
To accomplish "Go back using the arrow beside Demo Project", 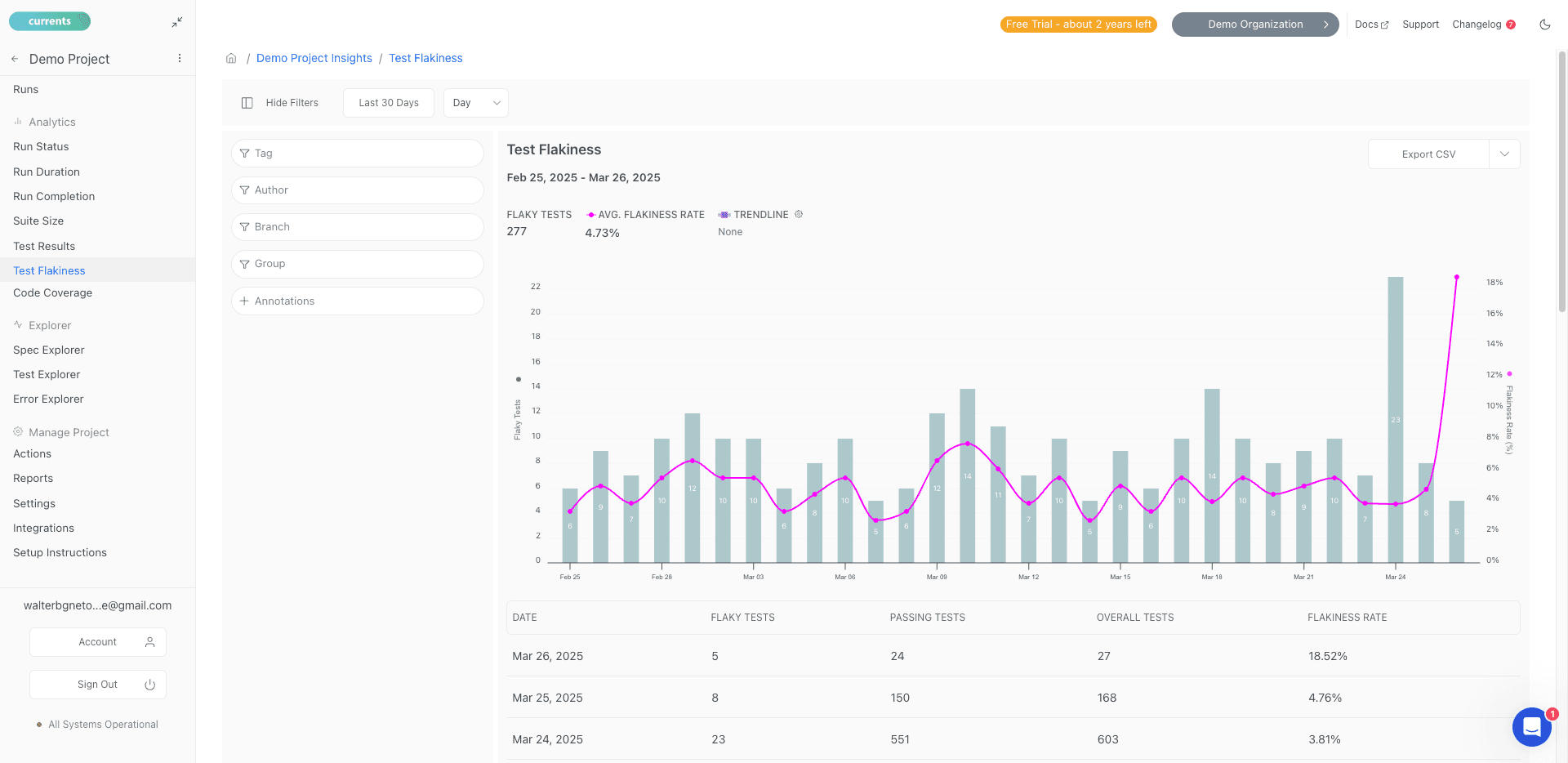I will [15, 59].
